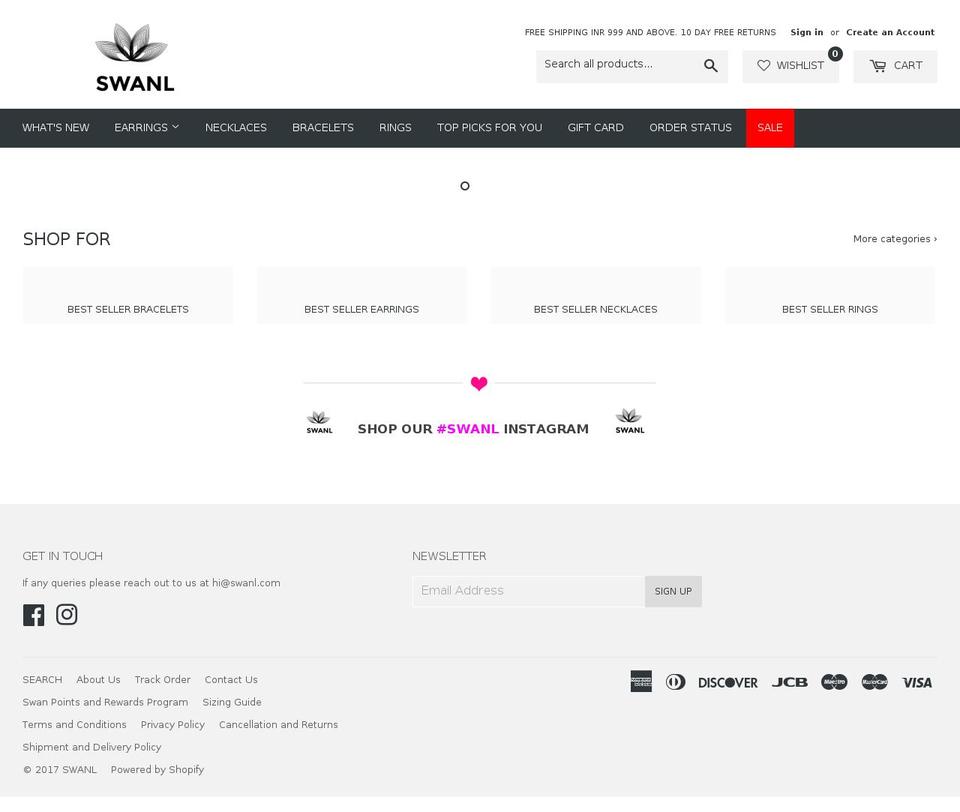Viewport: 960px width, 812px height.
Task: Open Cancellation and Returns link
Action: pyautogui.click(x=278, y=724)
